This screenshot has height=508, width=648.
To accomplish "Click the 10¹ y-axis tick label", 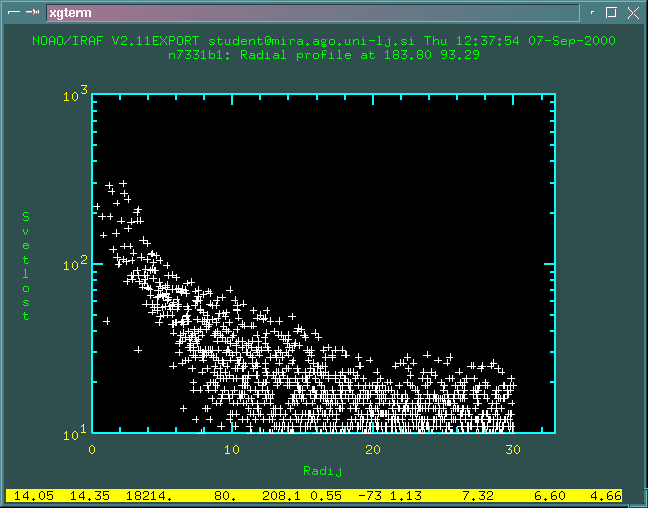I will click(x=76, y=433).
